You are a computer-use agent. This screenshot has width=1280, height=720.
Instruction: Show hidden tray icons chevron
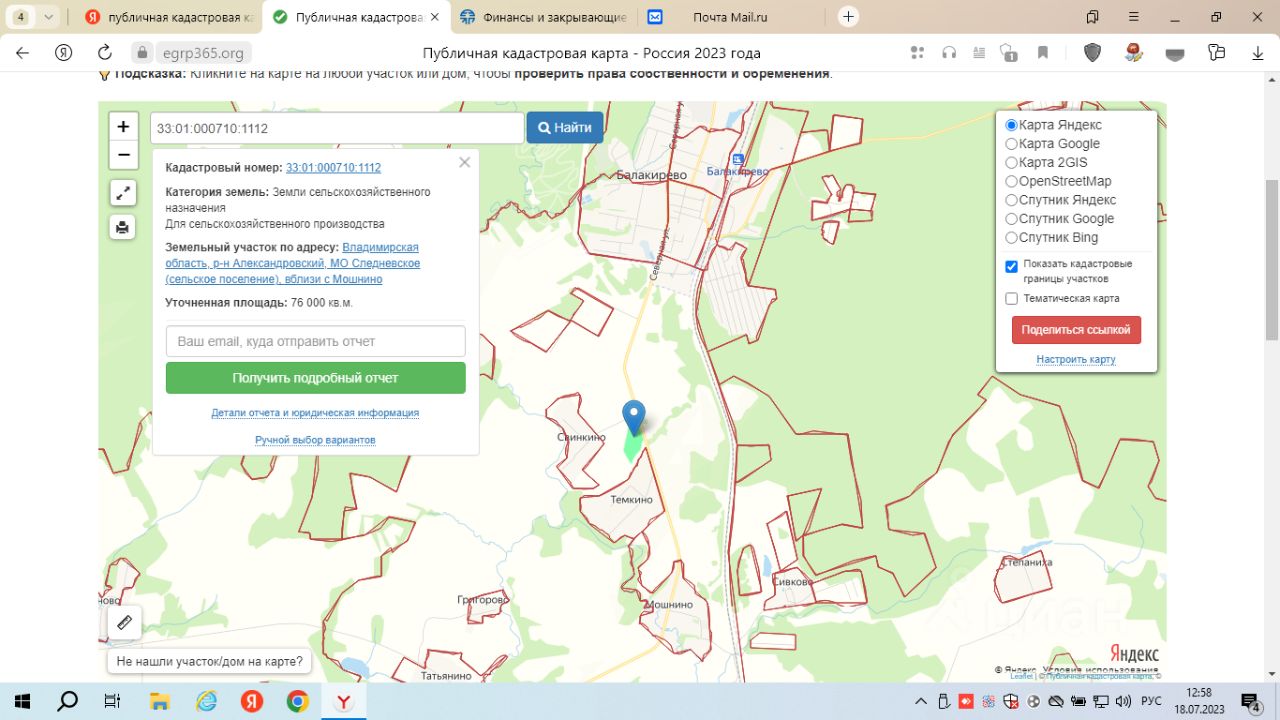920,701
